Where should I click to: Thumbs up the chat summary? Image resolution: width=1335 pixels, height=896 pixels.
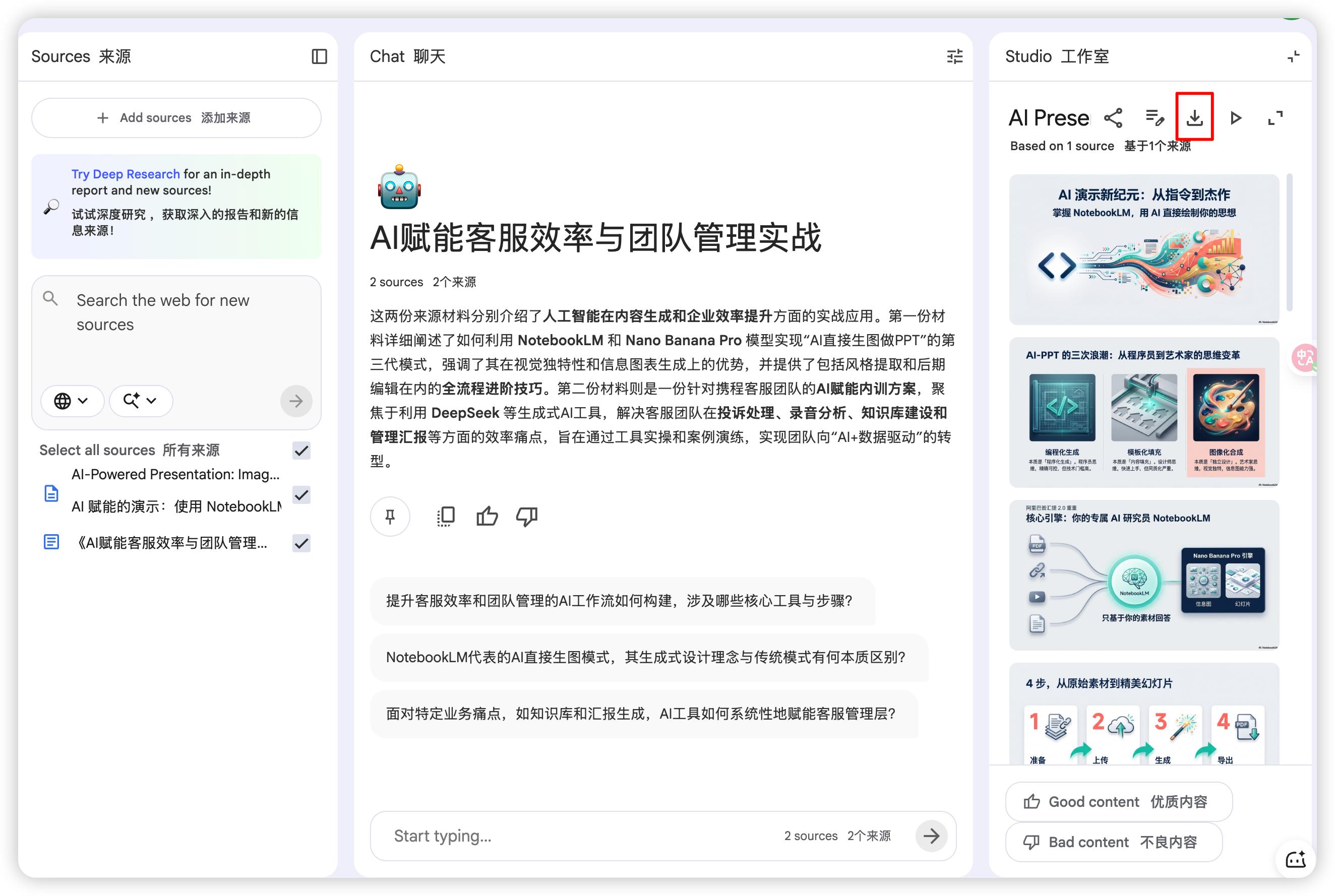[x=487, y=517]
